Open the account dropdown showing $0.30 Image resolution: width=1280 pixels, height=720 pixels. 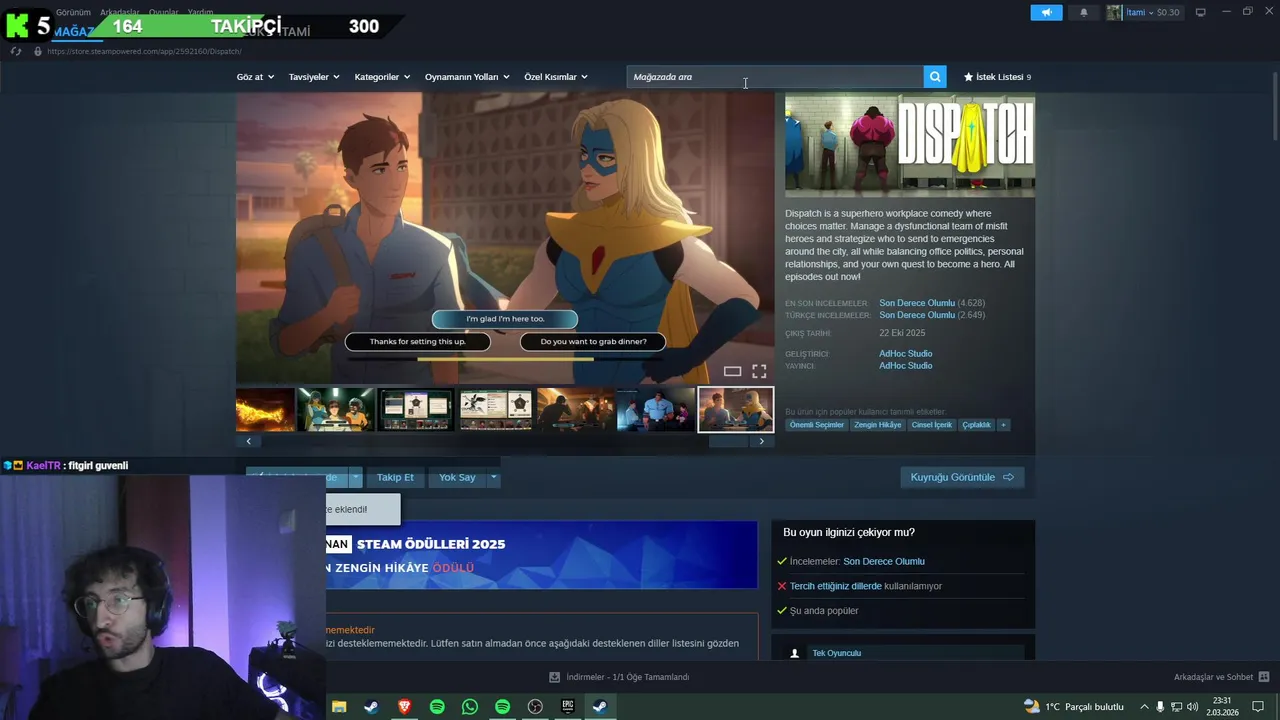[1153, 13]
